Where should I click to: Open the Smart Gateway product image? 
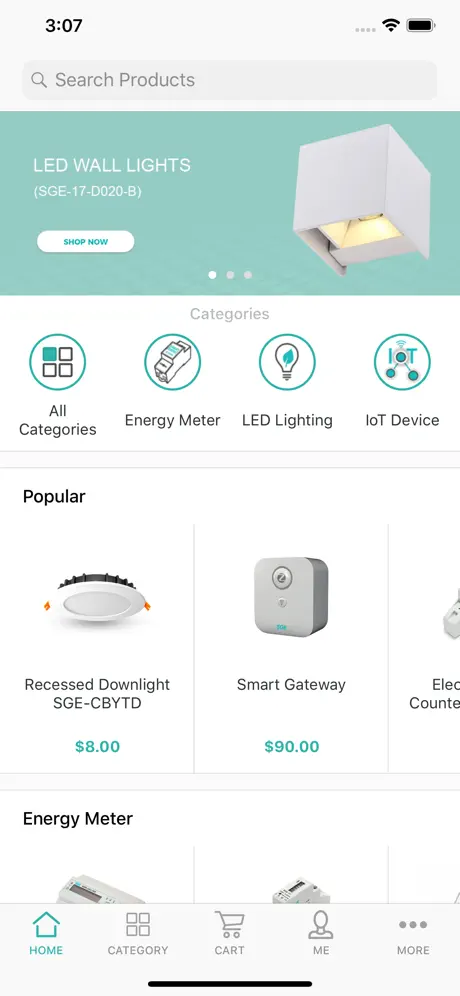click(292, 597)
